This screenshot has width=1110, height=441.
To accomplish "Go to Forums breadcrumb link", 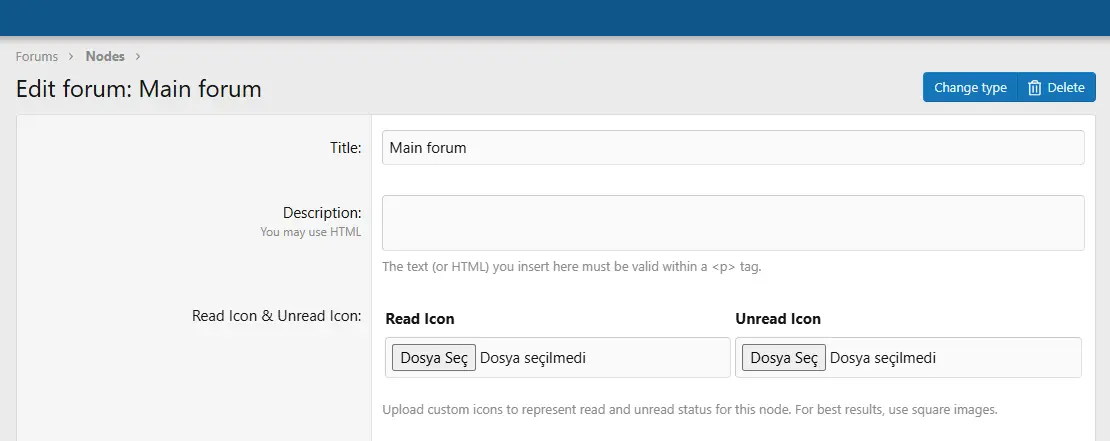I will (x=37, y=57).
